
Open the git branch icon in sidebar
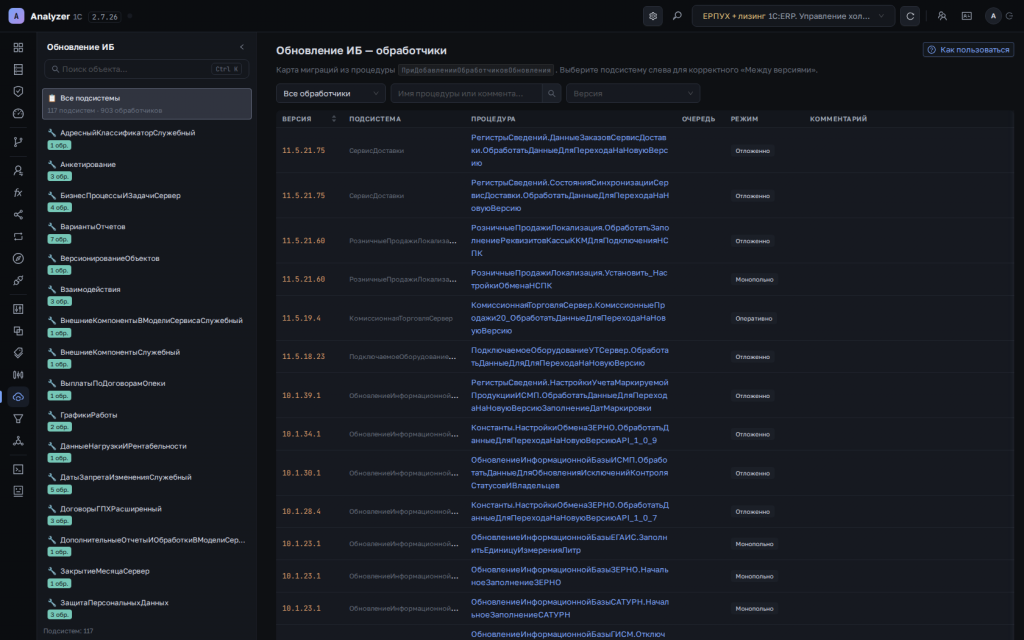click(18, 142)
